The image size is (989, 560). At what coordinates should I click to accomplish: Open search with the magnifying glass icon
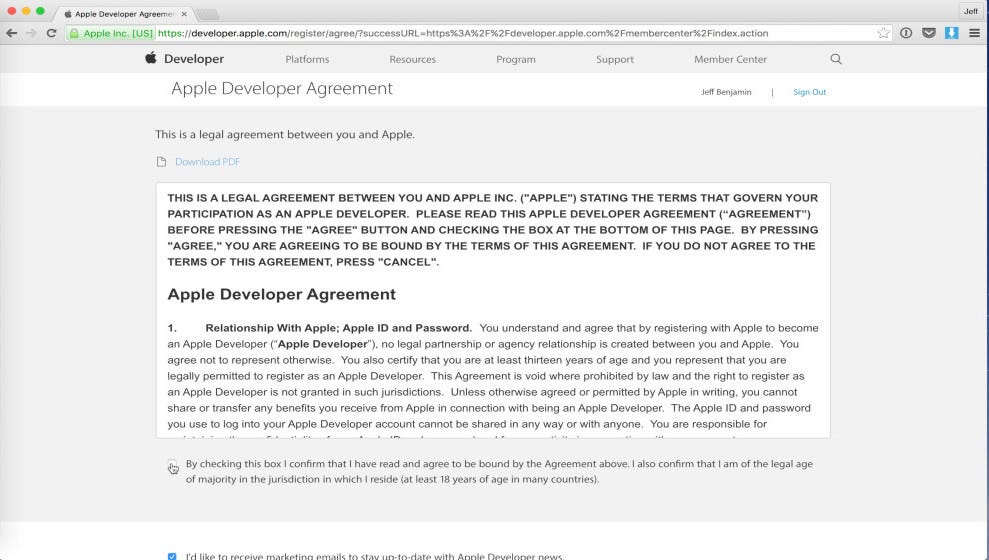click(x=836, y=59)
